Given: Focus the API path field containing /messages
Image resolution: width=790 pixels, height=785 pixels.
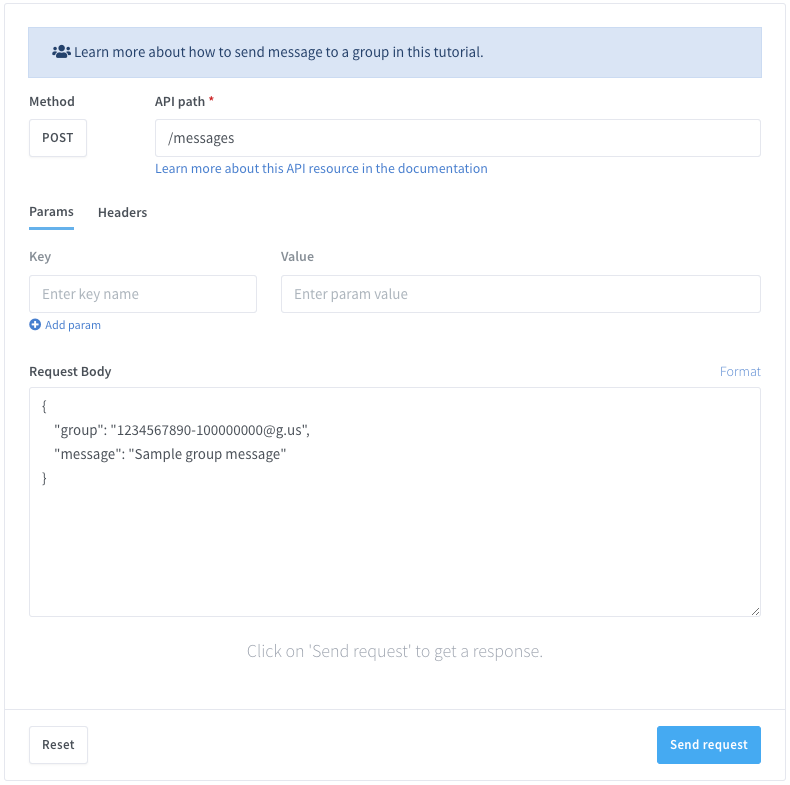Looking at the screenshot, I should (457, 138).
